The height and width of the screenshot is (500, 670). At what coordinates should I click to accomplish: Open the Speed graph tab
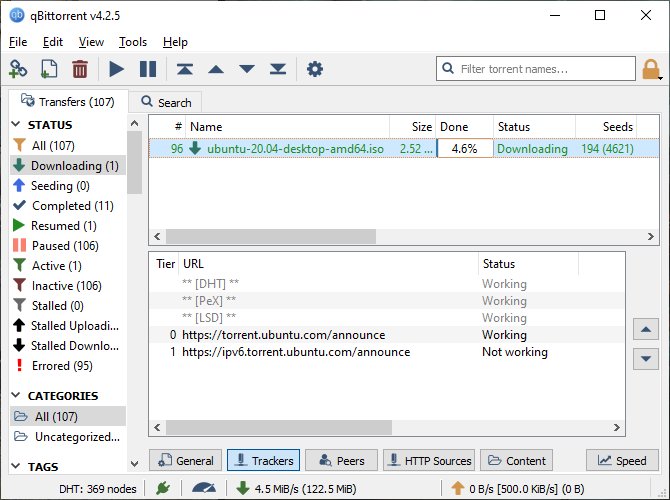(622, 460)
